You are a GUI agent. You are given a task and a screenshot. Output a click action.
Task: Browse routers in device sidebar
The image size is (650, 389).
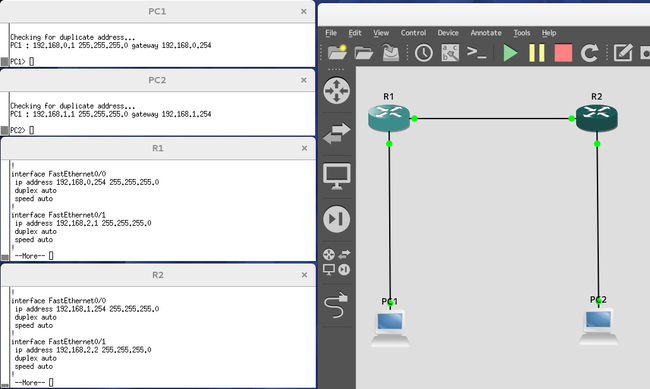tap(337, 90)
